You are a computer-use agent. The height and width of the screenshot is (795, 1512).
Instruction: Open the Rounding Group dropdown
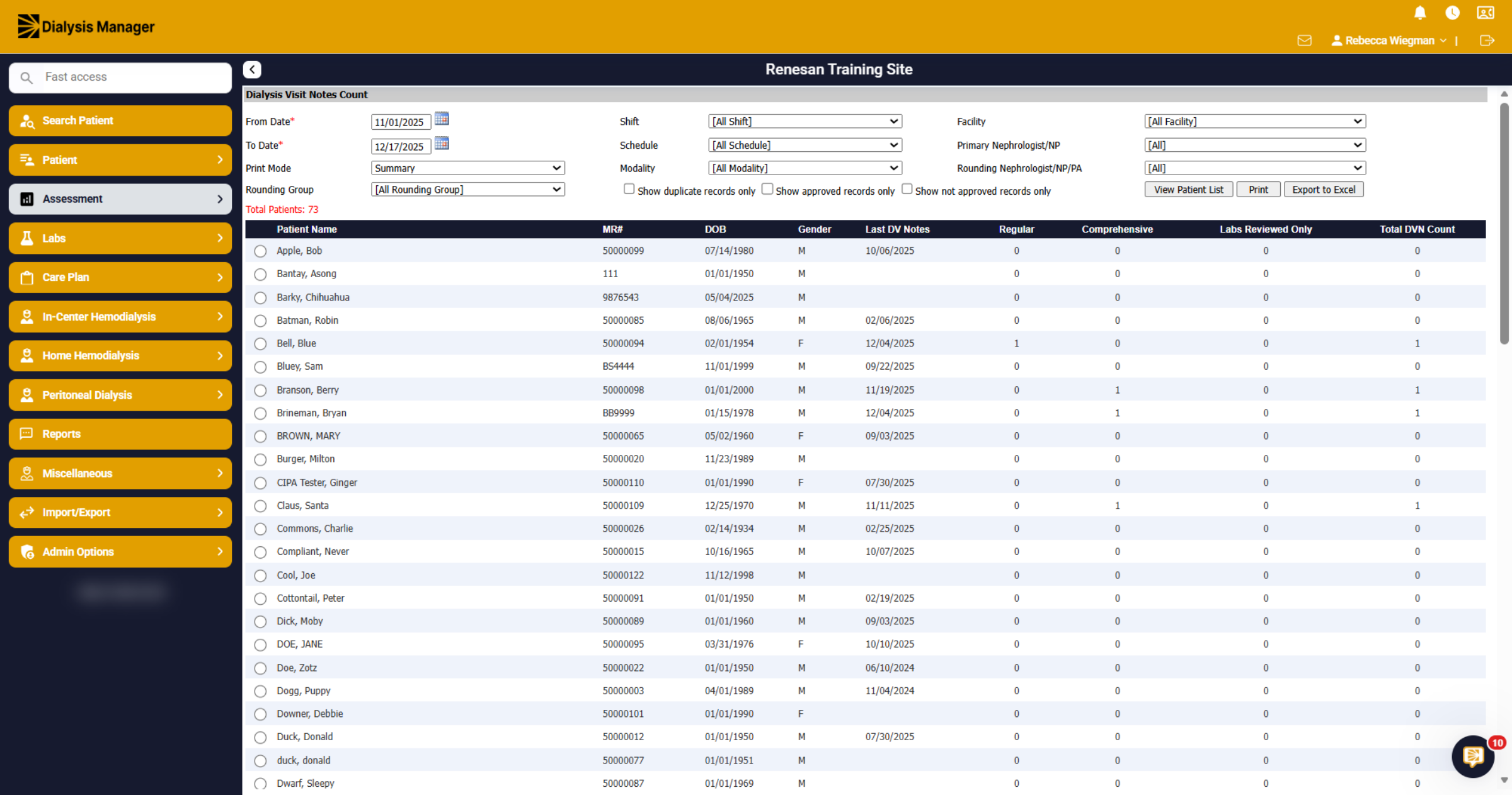pos(468,190)
